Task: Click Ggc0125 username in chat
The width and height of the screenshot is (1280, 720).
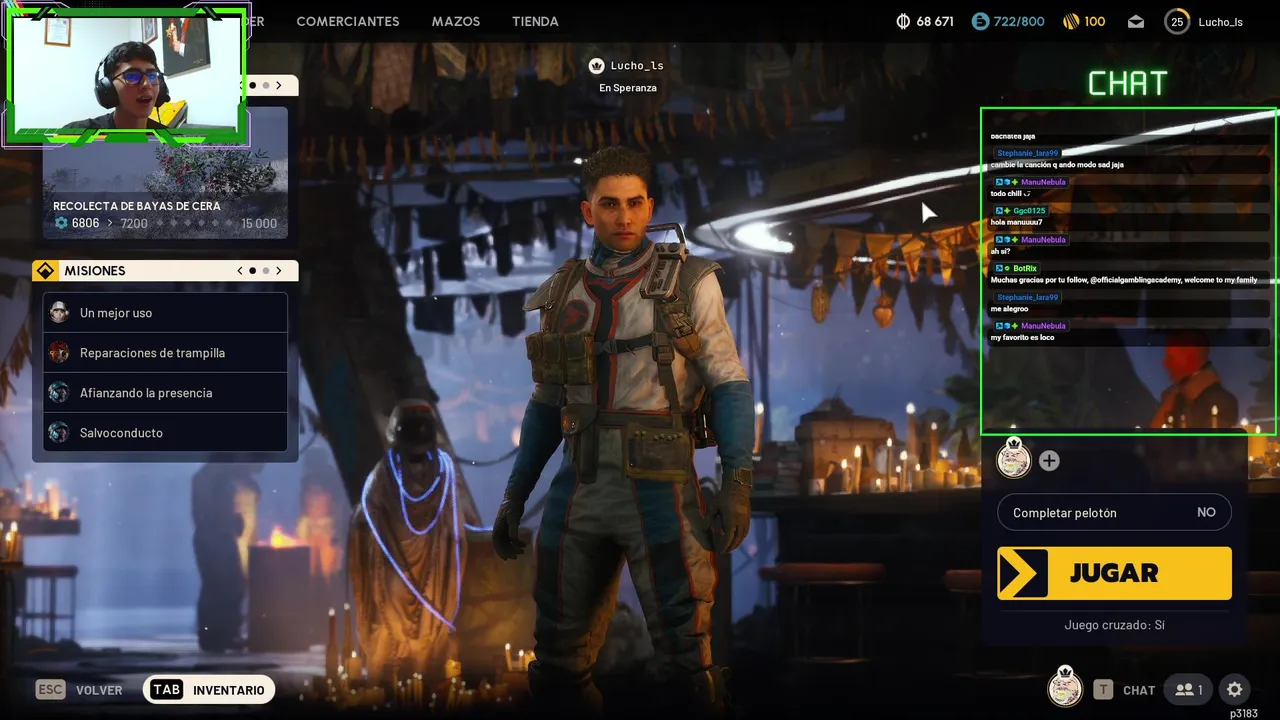Action: [1029, 211]
